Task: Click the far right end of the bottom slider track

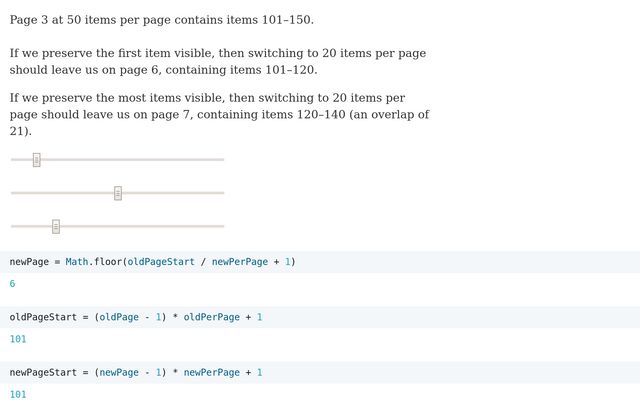Action: click(222, 226)
